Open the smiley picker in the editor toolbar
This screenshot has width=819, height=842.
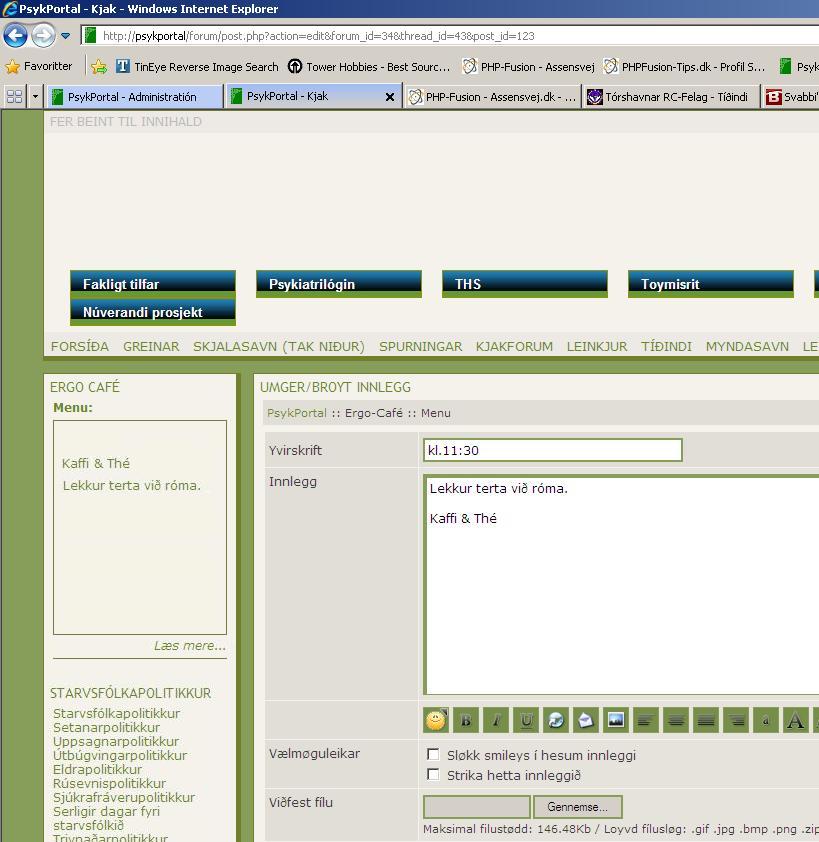tap(435, 720)
